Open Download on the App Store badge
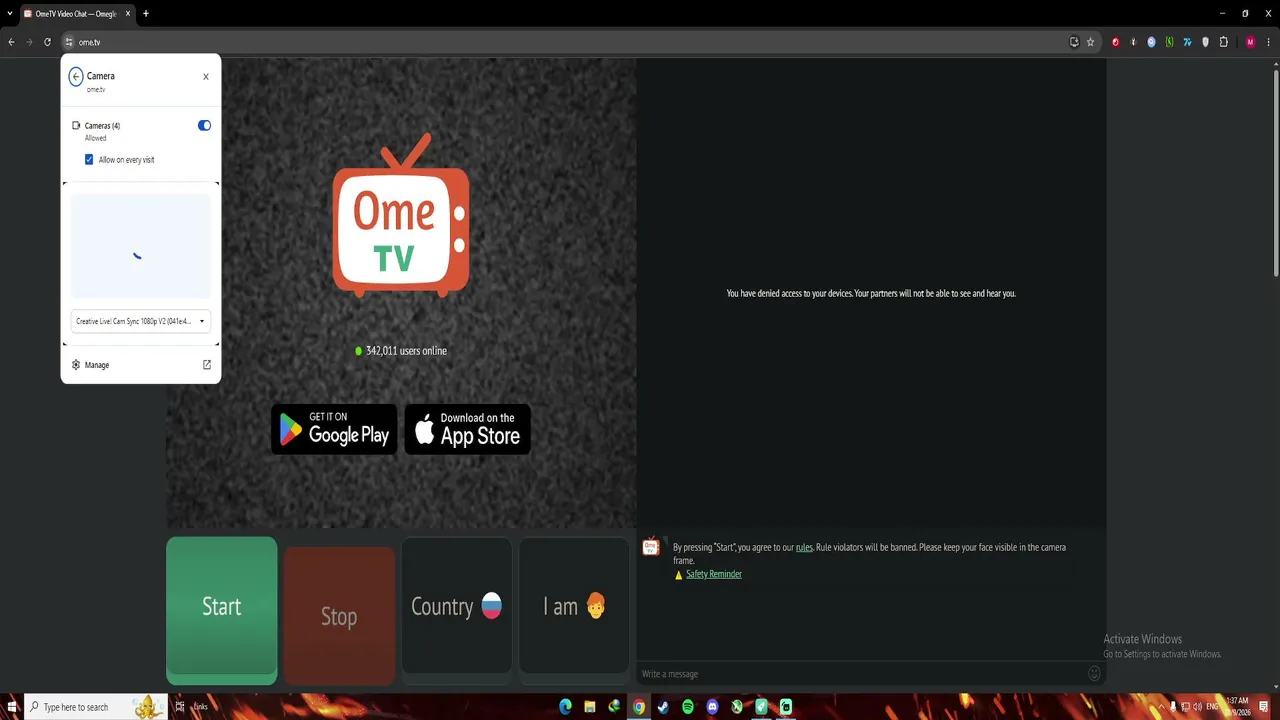 (x=468, y=429)
